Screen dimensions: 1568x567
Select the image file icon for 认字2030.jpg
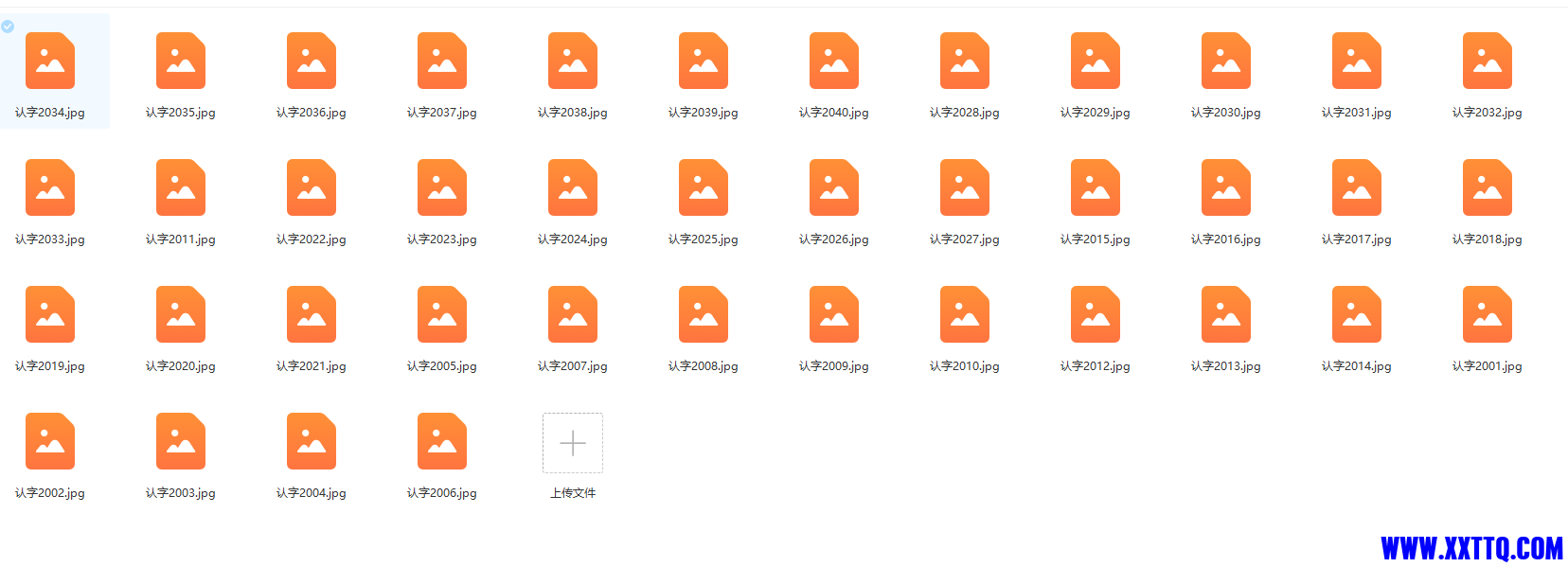tap(1226, 61)
